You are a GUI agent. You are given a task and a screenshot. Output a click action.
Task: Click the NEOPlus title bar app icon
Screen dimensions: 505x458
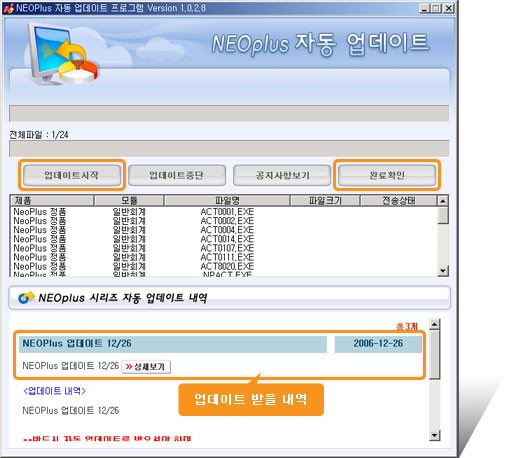[9, 8]
